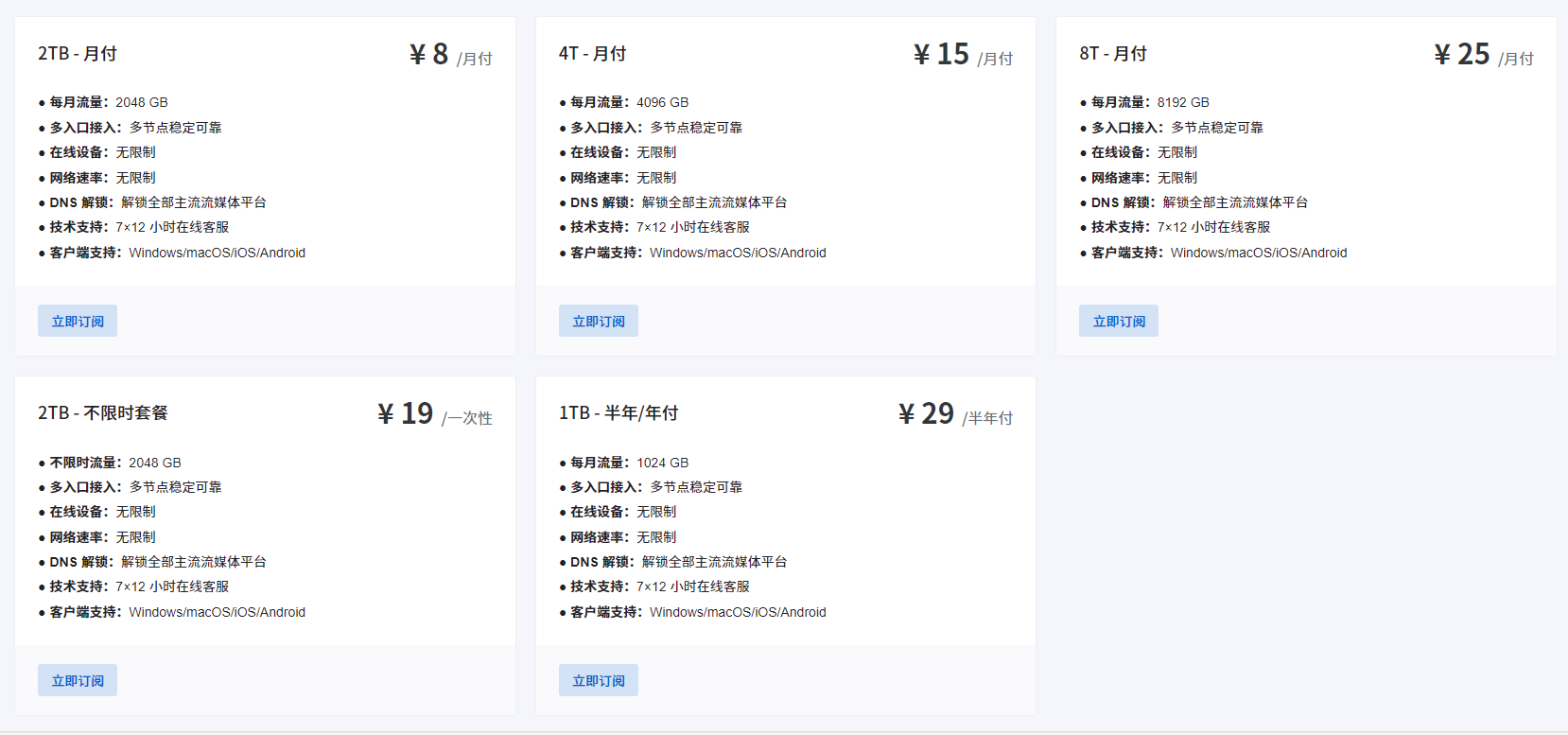Click the ¥ 19 /一次性 price

point(434,414)
